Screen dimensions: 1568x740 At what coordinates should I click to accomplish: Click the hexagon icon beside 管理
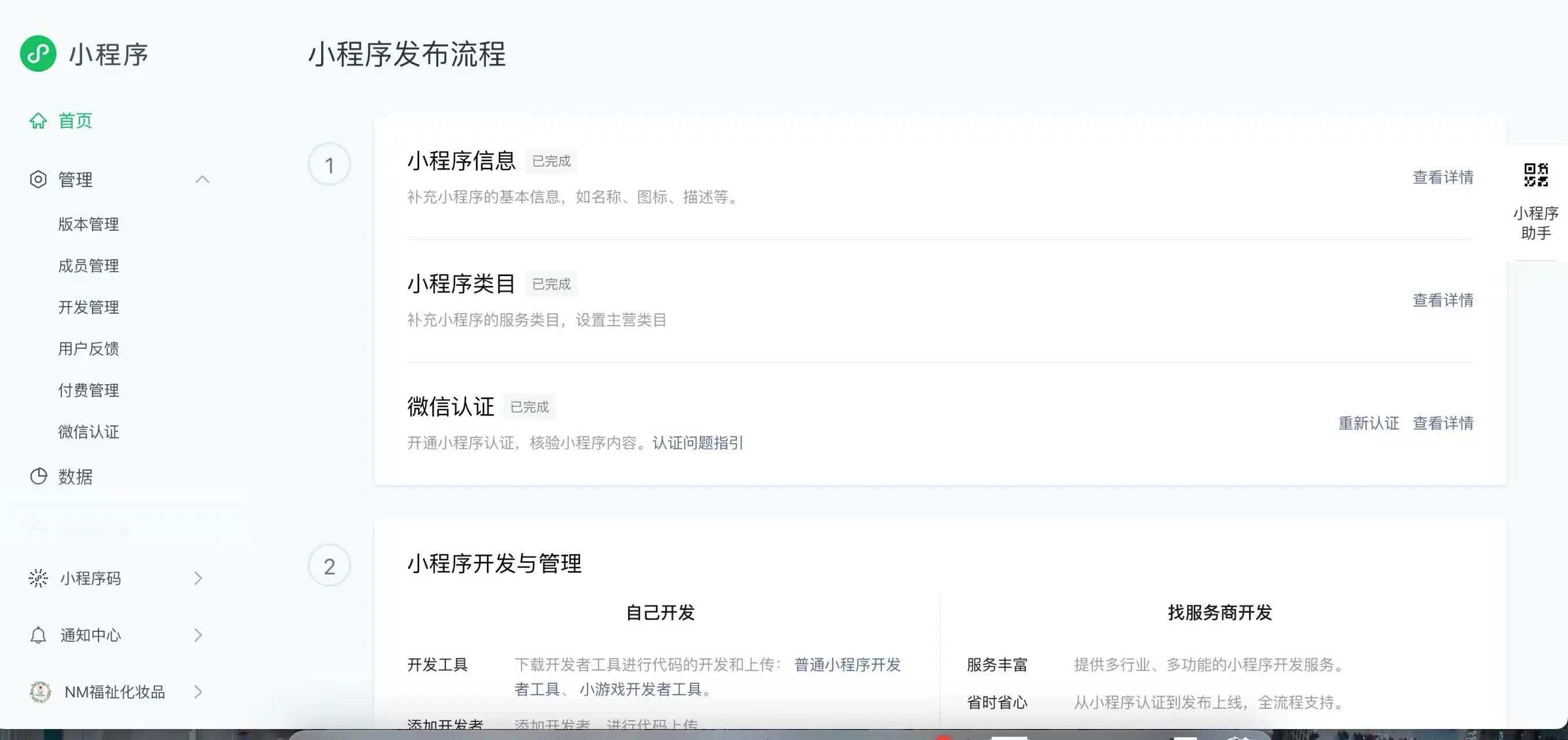point(38,179)
